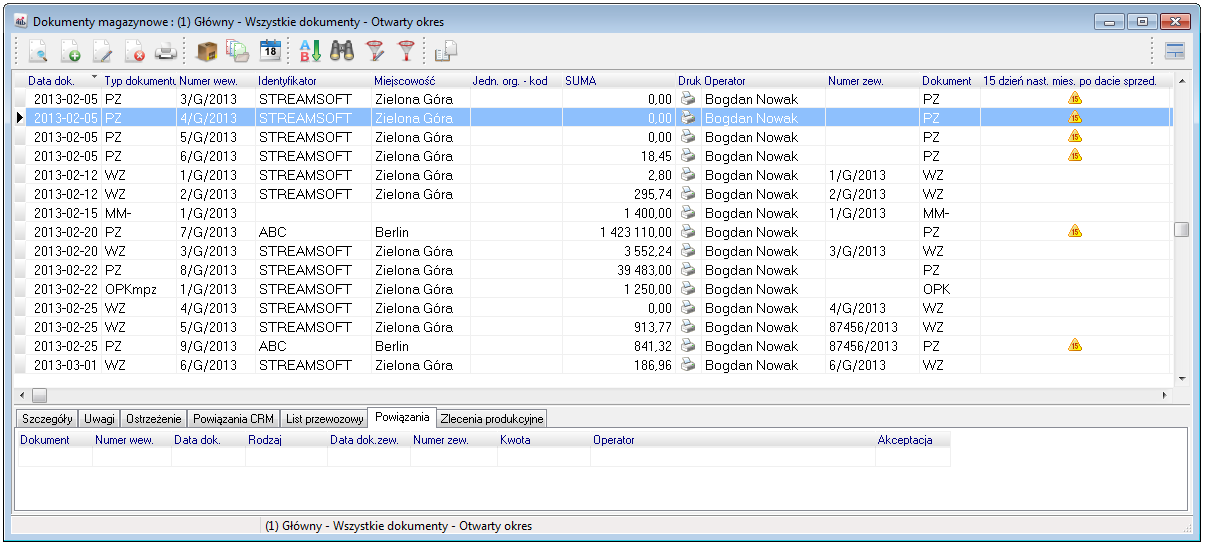Click the first Operator column header
This screenshot has height=545, width=1205.
(x=763, y=81)
